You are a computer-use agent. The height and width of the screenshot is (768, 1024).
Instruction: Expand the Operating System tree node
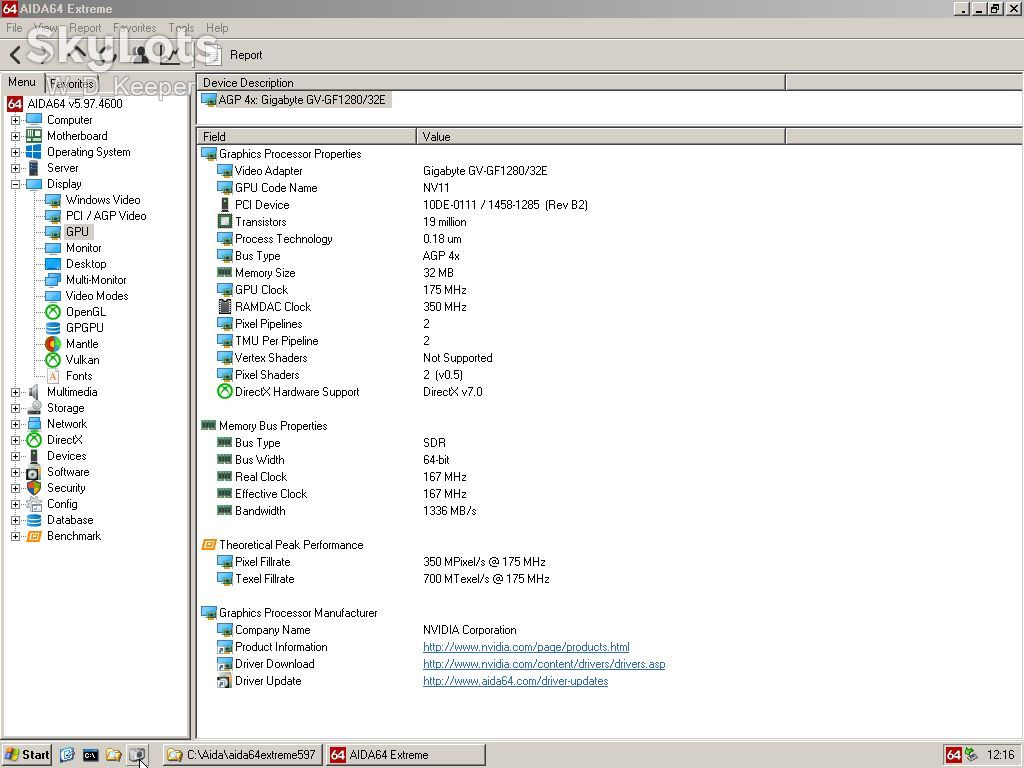16,152
